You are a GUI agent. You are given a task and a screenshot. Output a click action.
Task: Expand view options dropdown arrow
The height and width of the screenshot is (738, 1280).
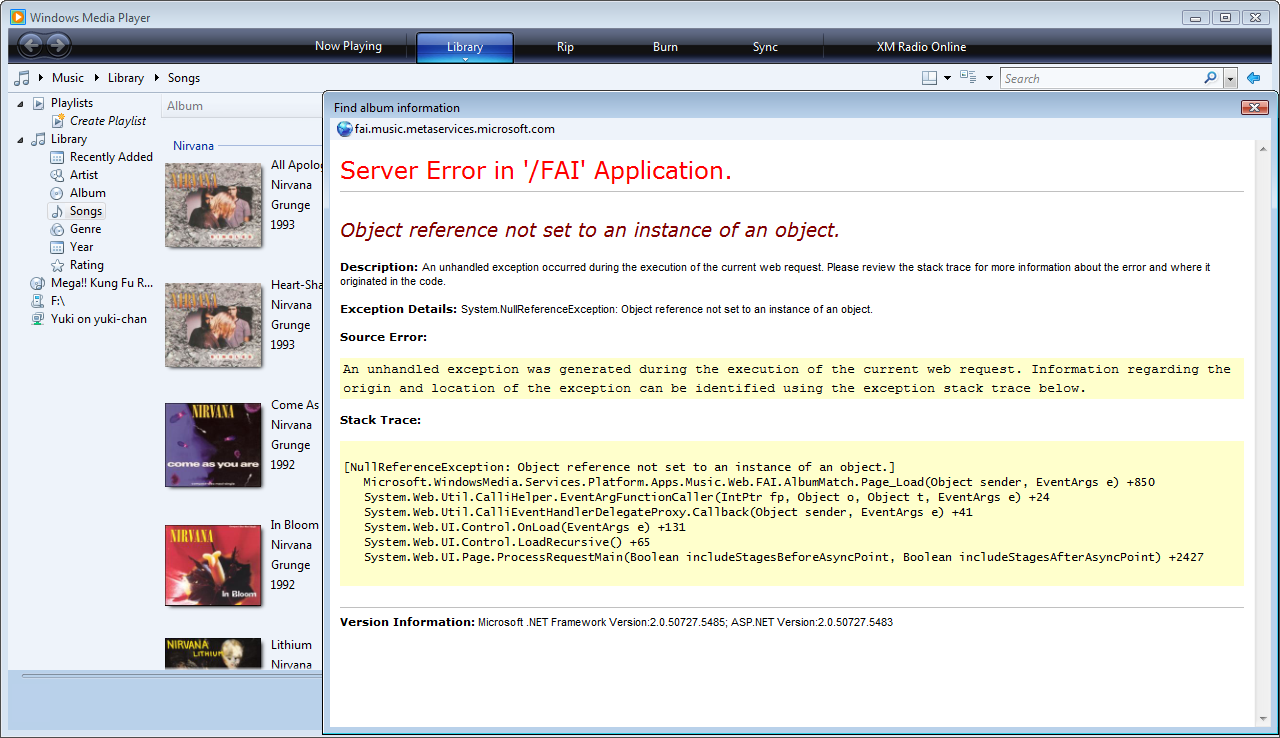989,78
